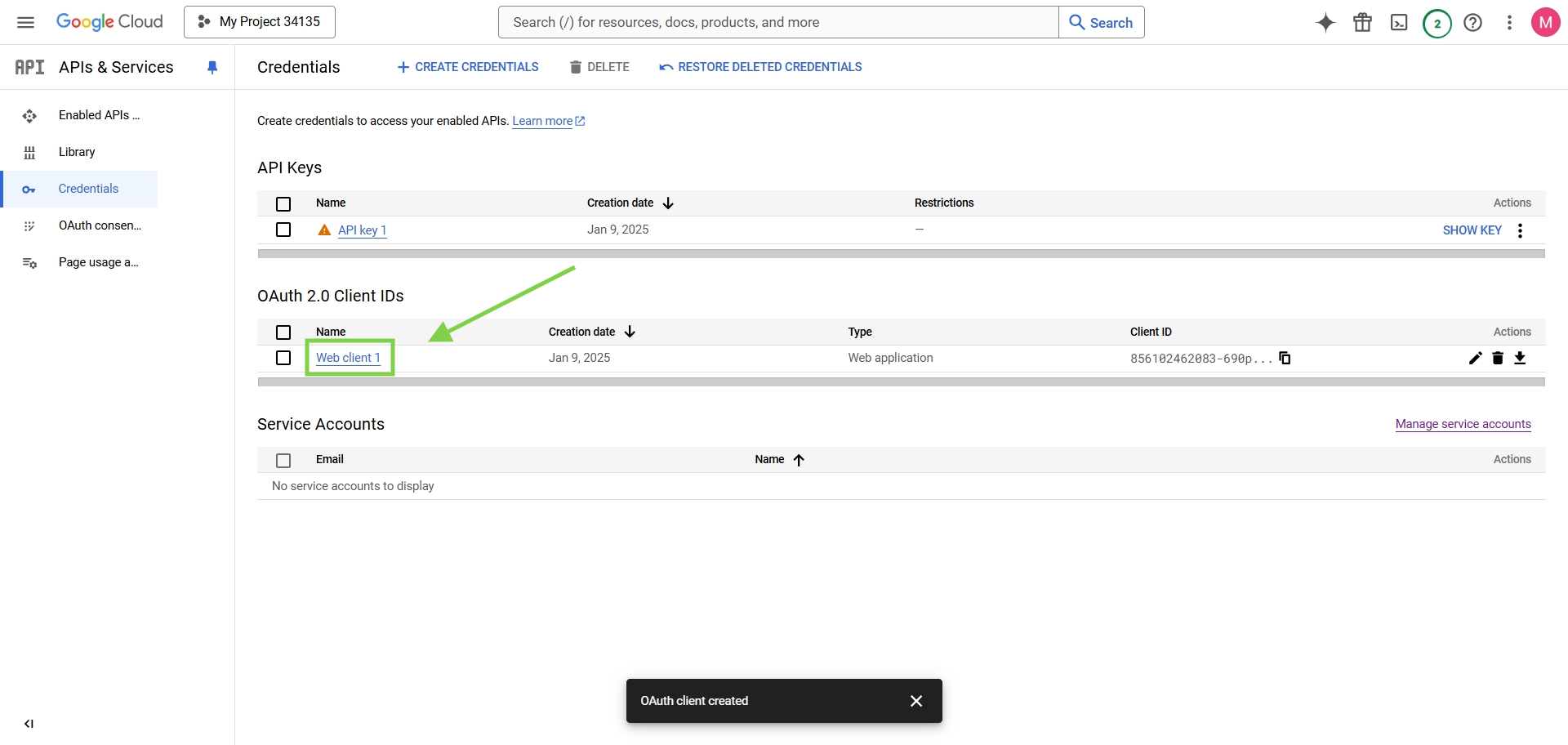Open OAuth consent screen sidebar item
This screenshot has width=1568, height=745.
tap(100, 225)
